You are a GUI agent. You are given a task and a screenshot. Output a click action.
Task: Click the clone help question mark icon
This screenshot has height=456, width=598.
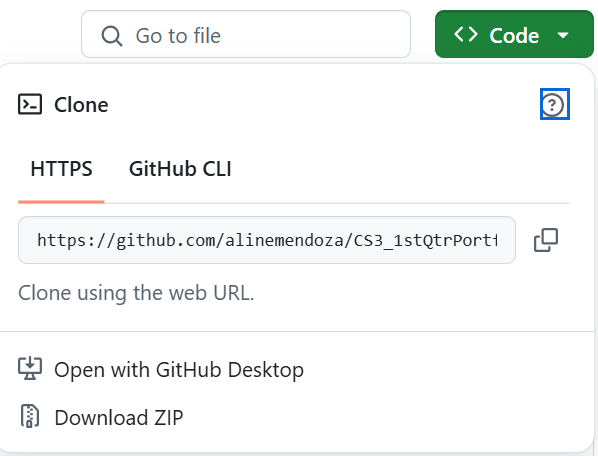pos(555,104)
